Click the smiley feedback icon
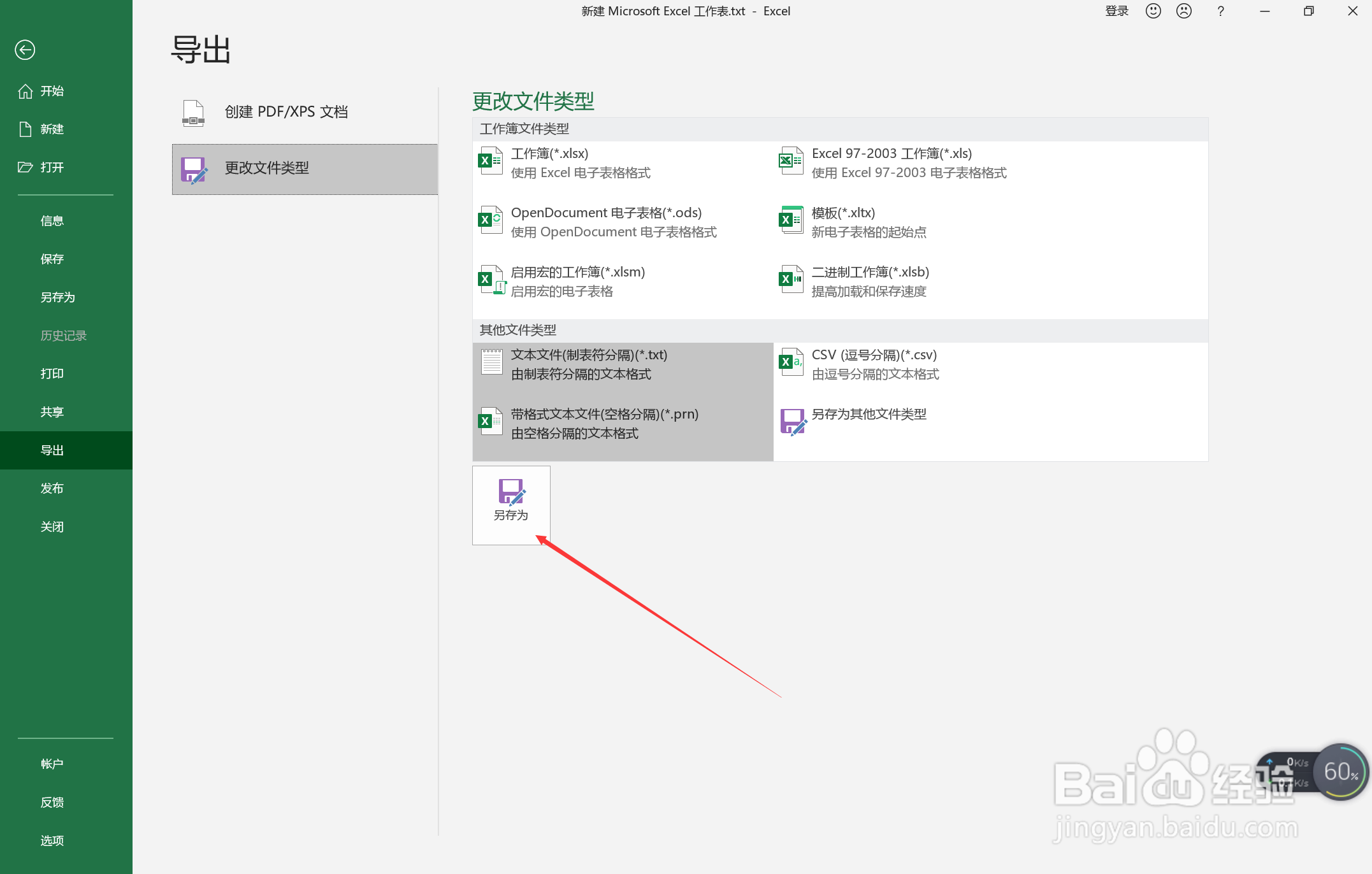Screen dimensions: 1372x874 1153,11
